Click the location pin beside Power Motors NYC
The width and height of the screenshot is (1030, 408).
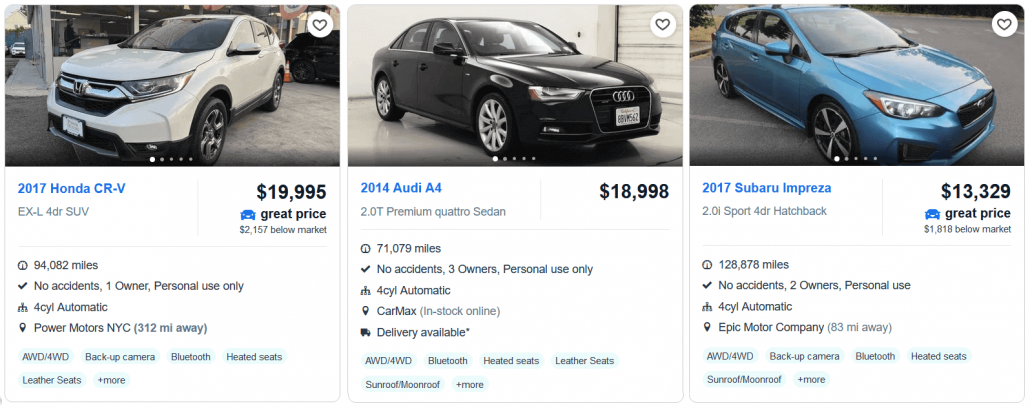(x=23, y=328)
